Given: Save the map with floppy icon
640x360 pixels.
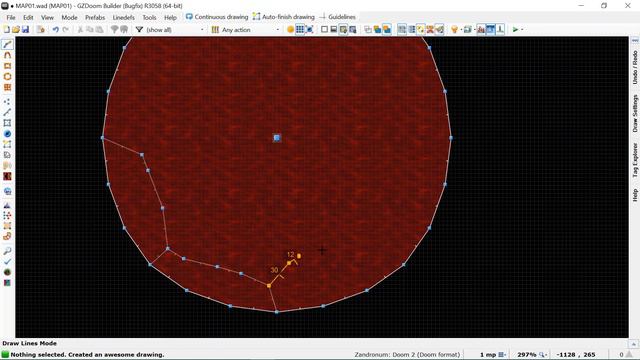Looking at the screenshot, I should click(x=25, y=29).
